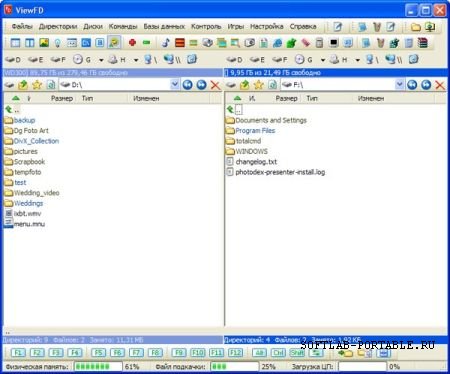
Task: Open the Директории menu
Action: pyautogui.click(x=58, y=26)
